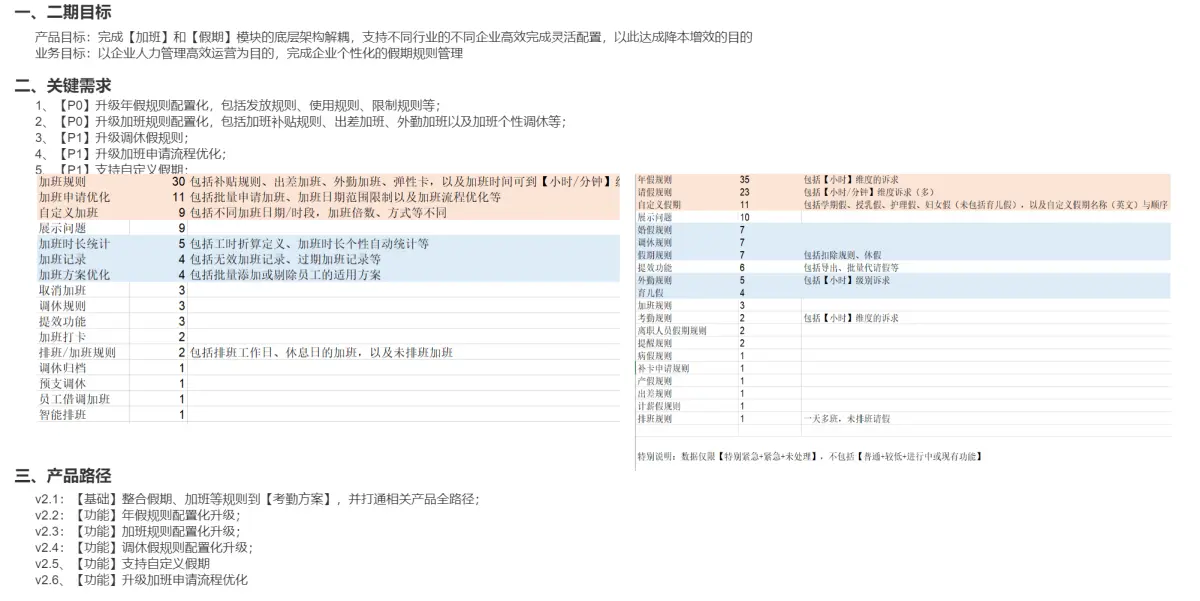The image size is (1200, 601).
Task: Select the '智能排班' row label
Action: [63, 415]
